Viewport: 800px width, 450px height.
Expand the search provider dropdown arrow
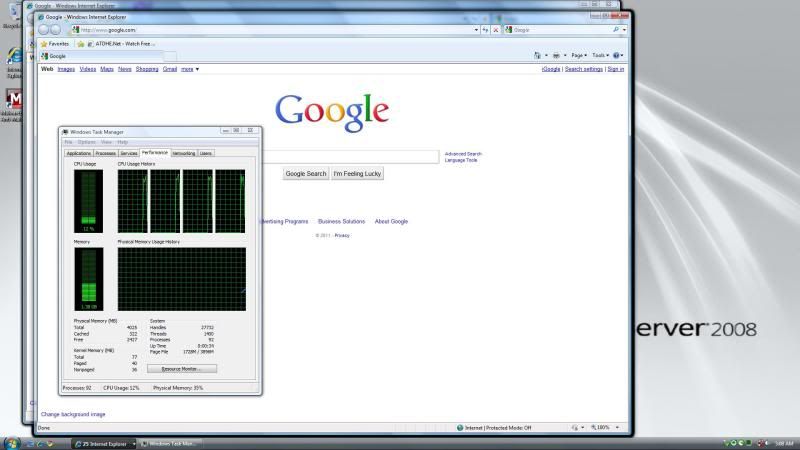coord(624,30)
